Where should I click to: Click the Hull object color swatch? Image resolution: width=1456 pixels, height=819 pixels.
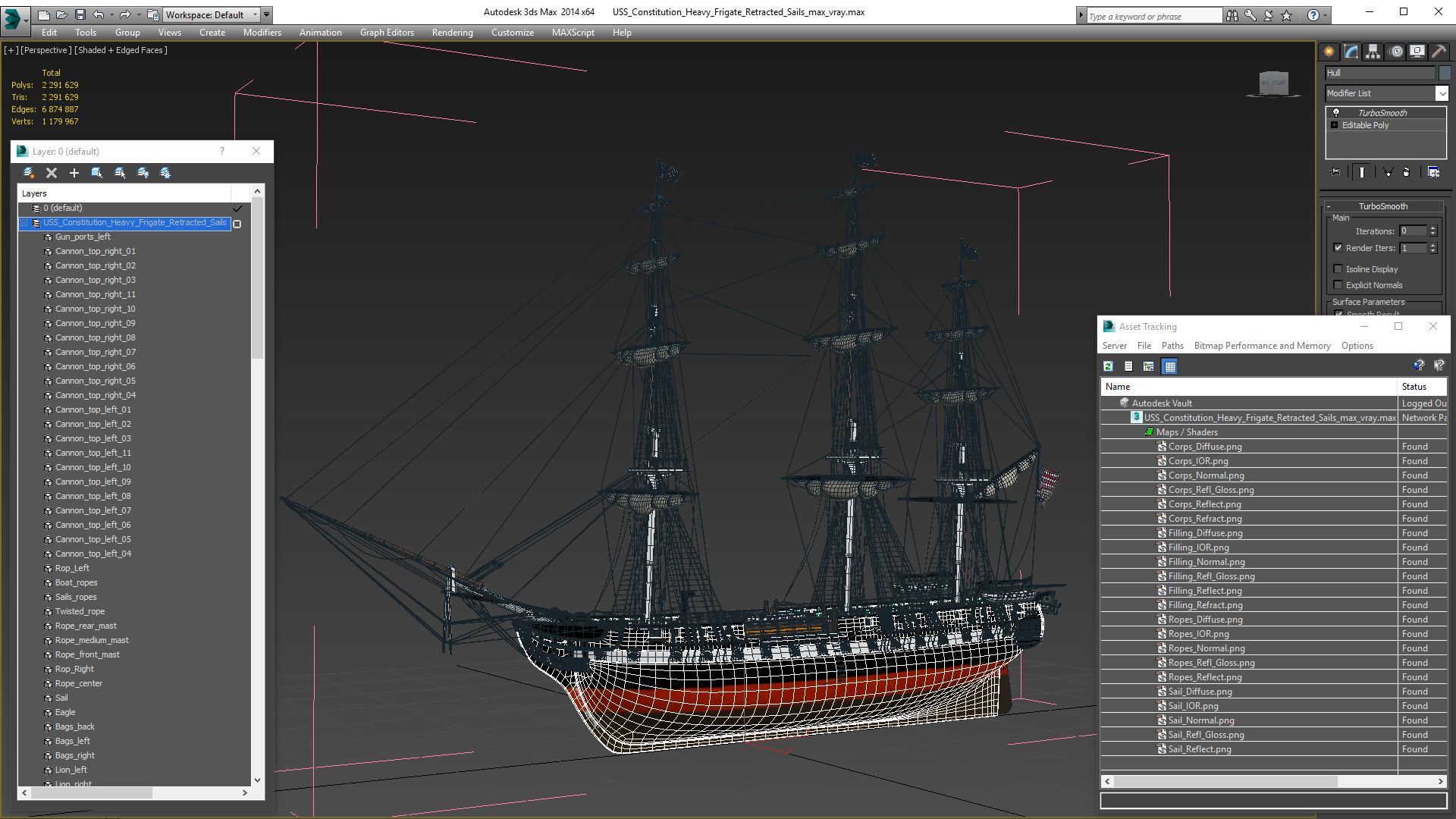(1445, 73)
